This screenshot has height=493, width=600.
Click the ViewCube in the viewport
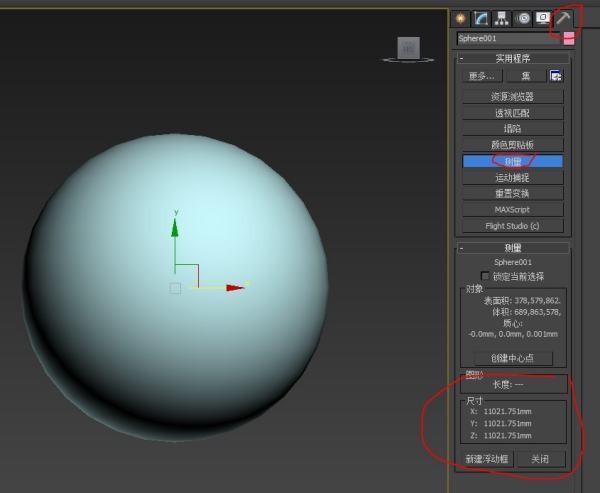(408, 48)
